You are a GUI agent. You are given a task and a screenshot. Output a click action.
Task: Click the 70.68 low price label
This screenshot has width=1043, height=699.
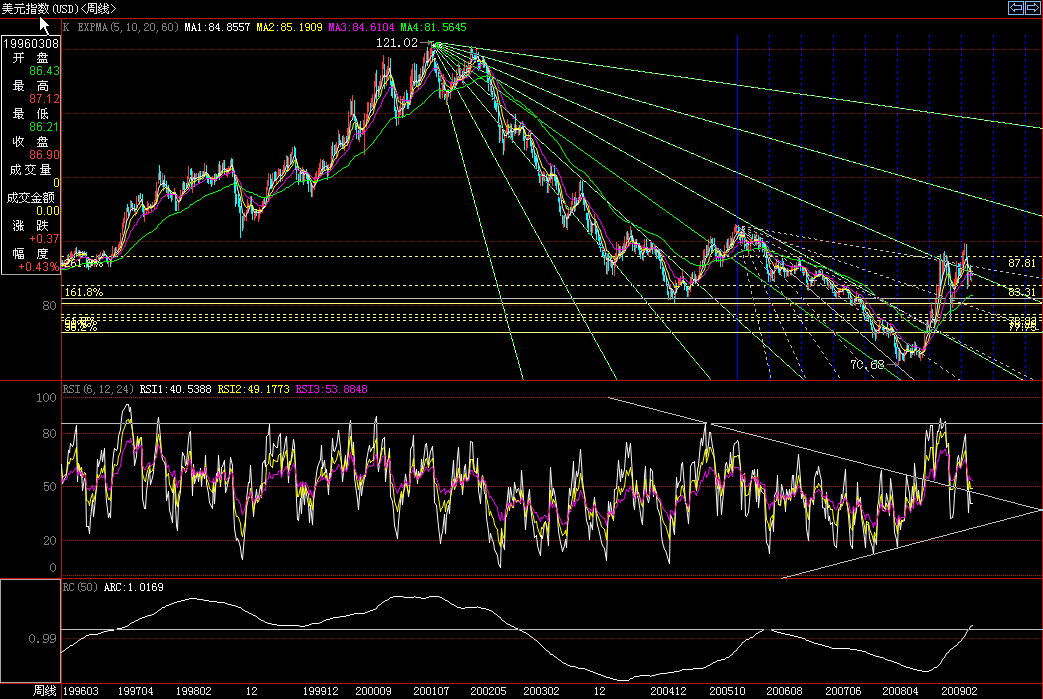(x=867, y=364)
